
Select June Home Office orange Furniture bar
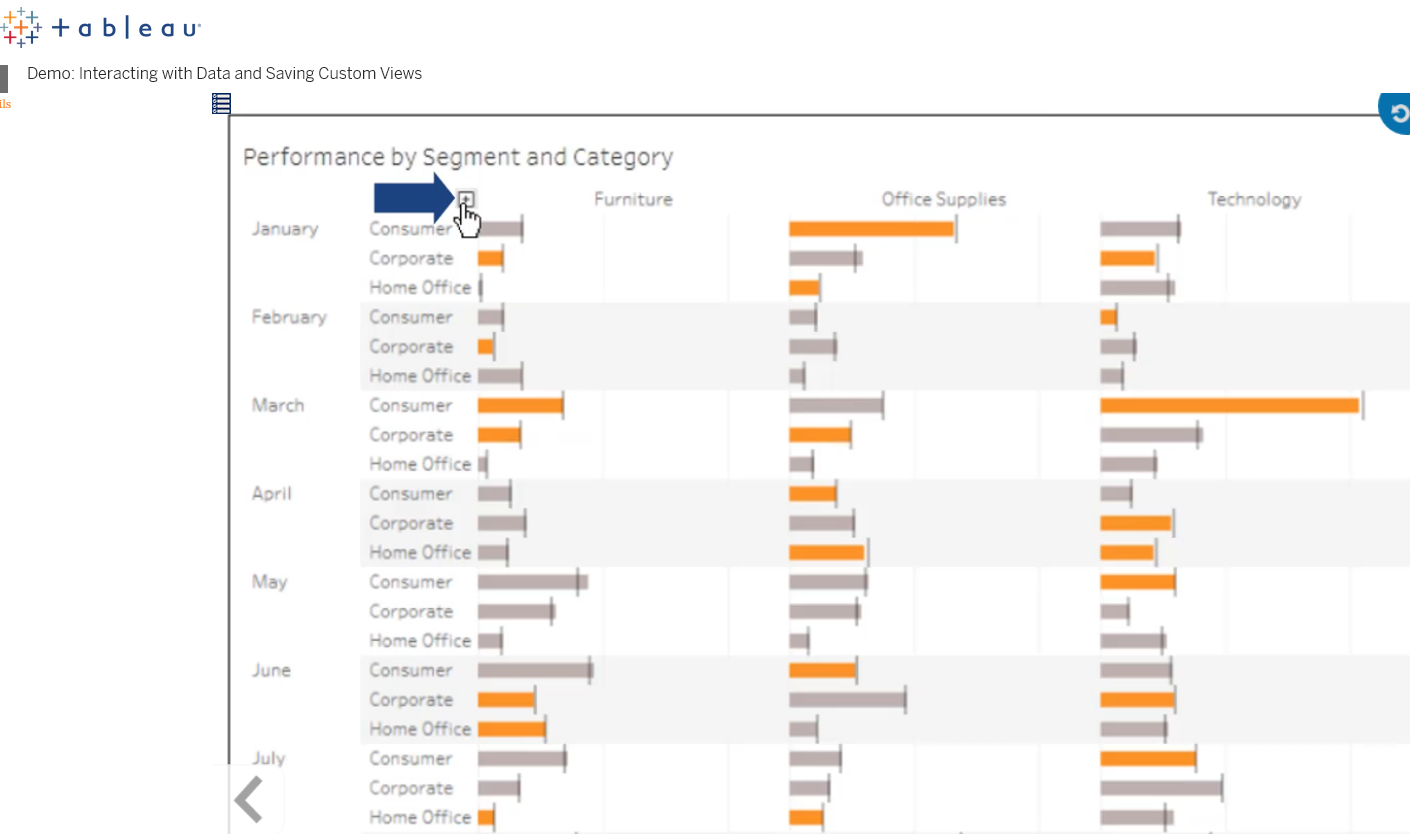tap(511, 729)
